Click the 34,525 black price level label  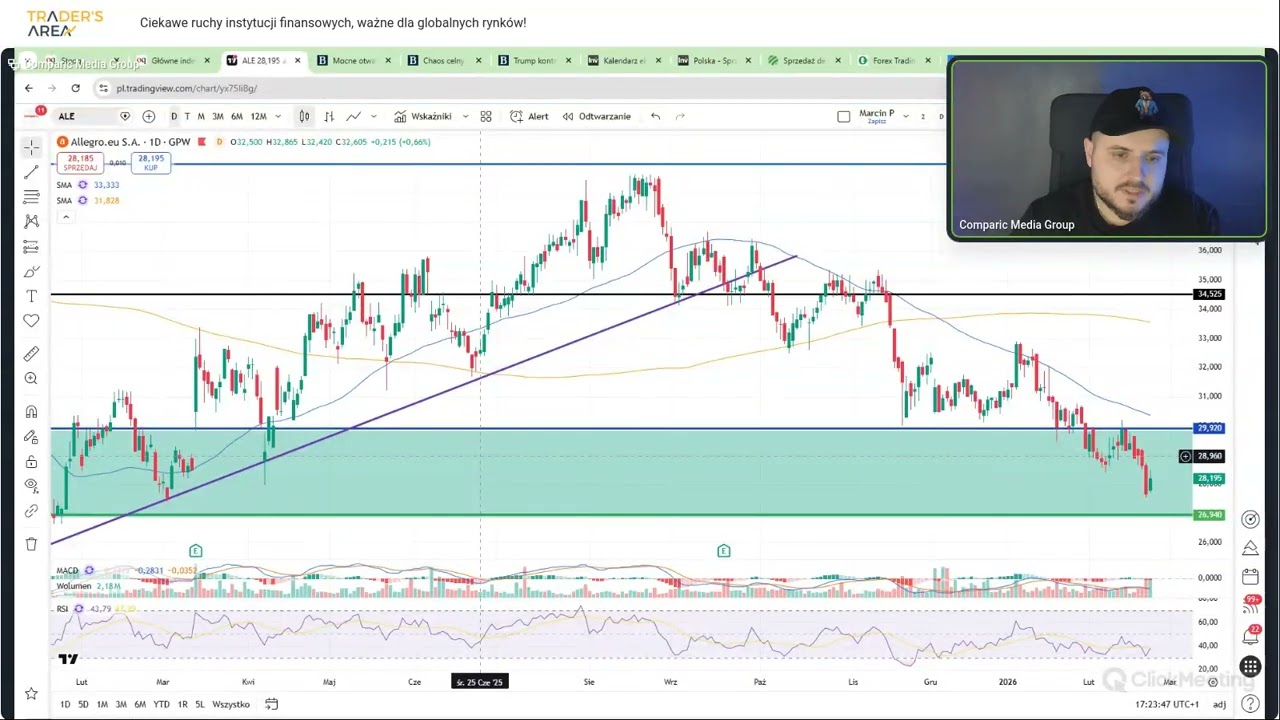tap(1209, 294)
